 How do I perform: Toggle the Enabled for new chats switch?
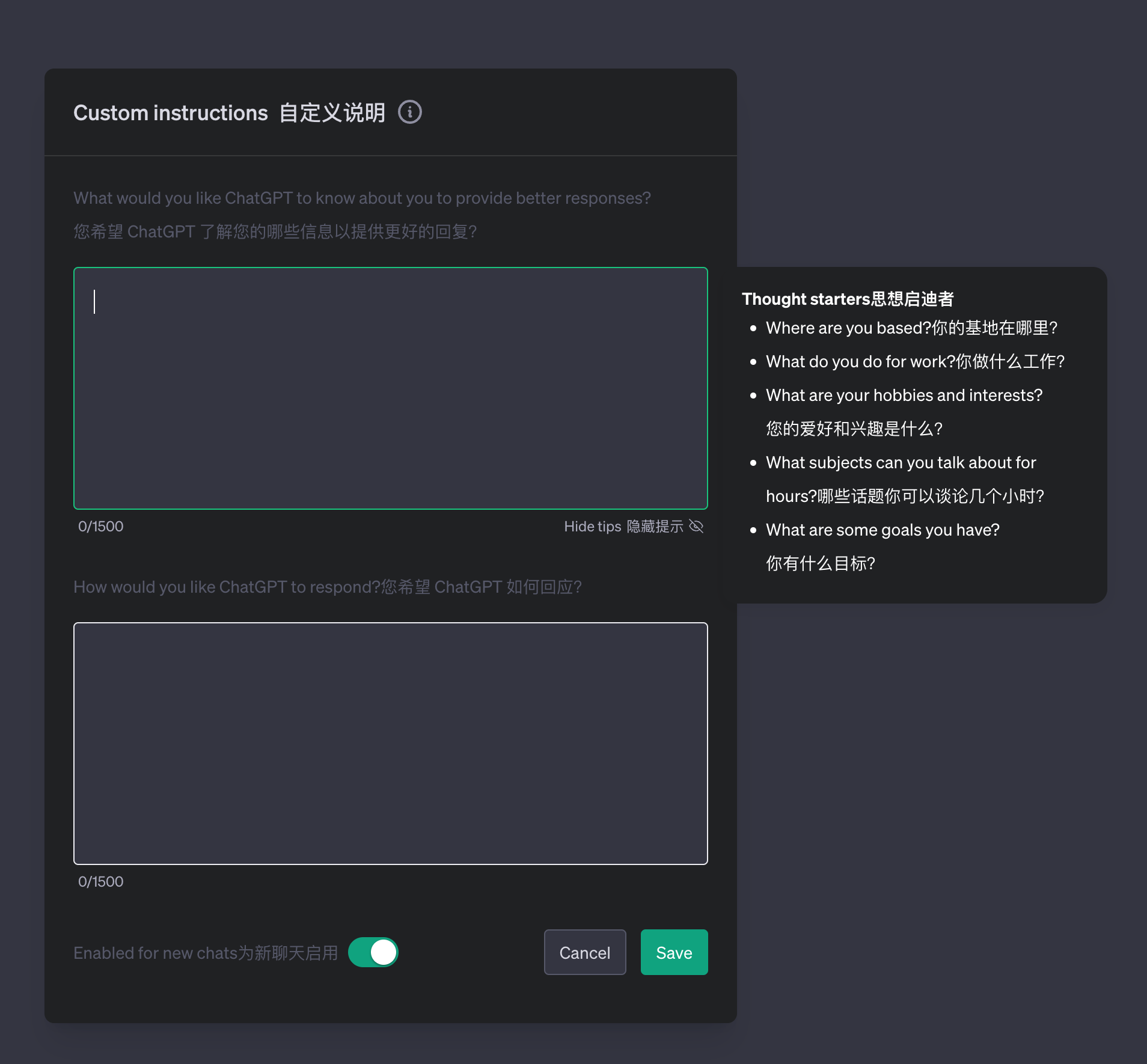(373, 952)
